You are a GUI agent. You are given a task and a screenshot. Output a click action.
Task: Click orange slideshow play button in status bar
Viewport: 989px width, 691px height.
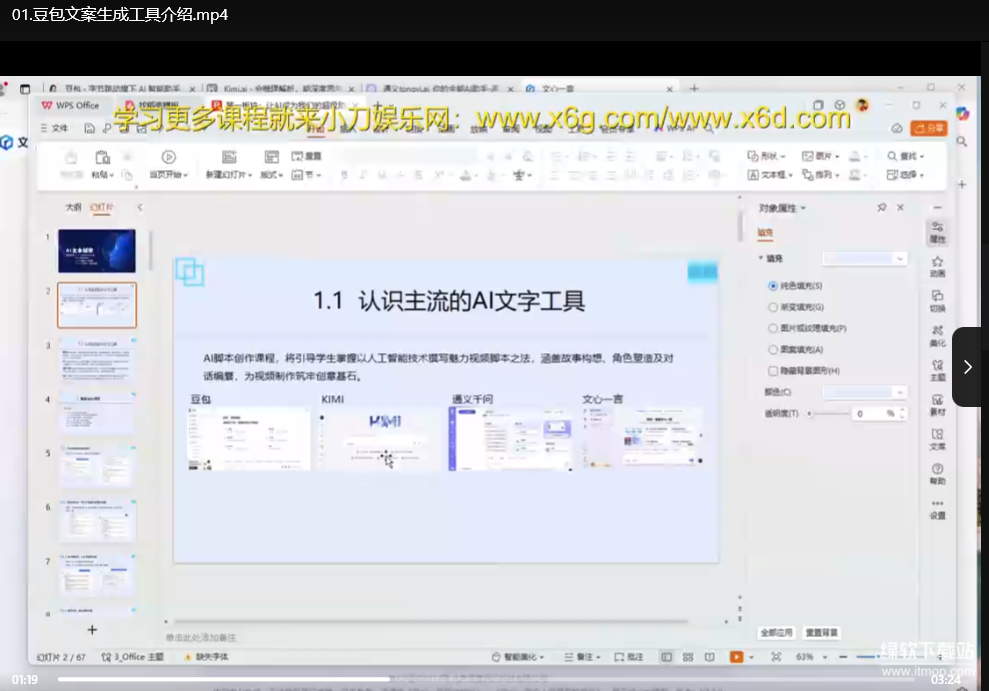[736, 657]
